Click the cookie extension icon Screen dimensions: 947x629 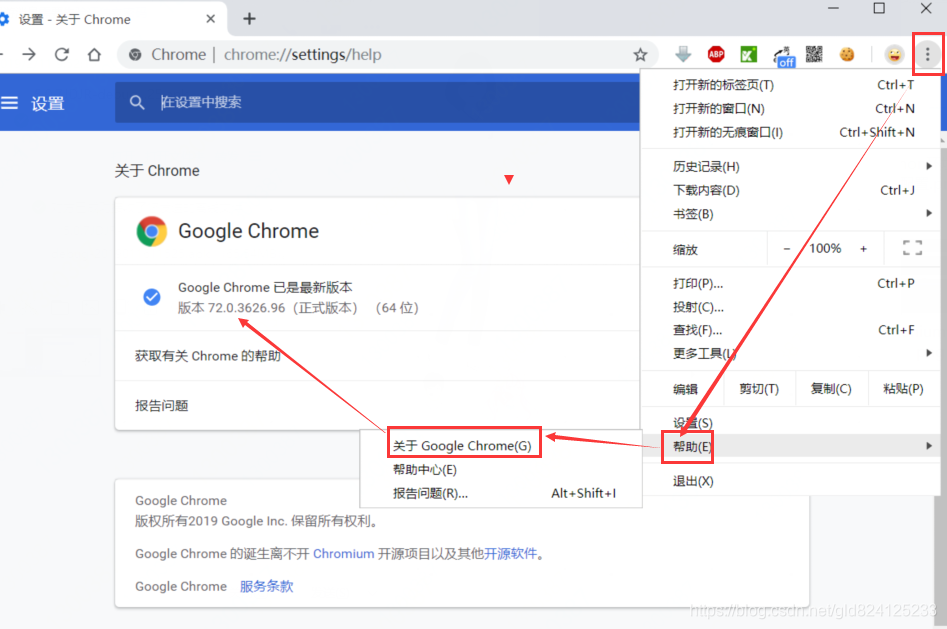tap(846, 54)
